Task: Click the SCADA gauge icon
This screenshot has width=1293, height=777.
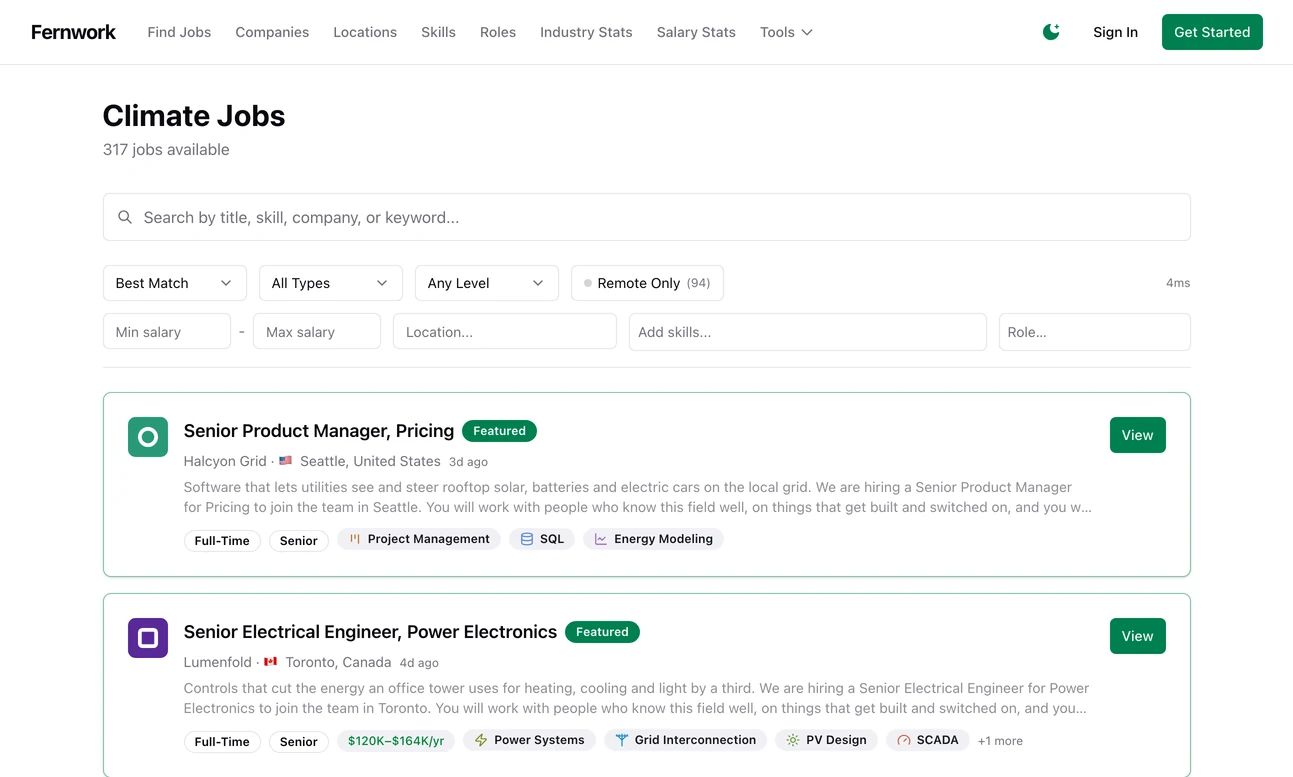Action: tap(904, 740)
